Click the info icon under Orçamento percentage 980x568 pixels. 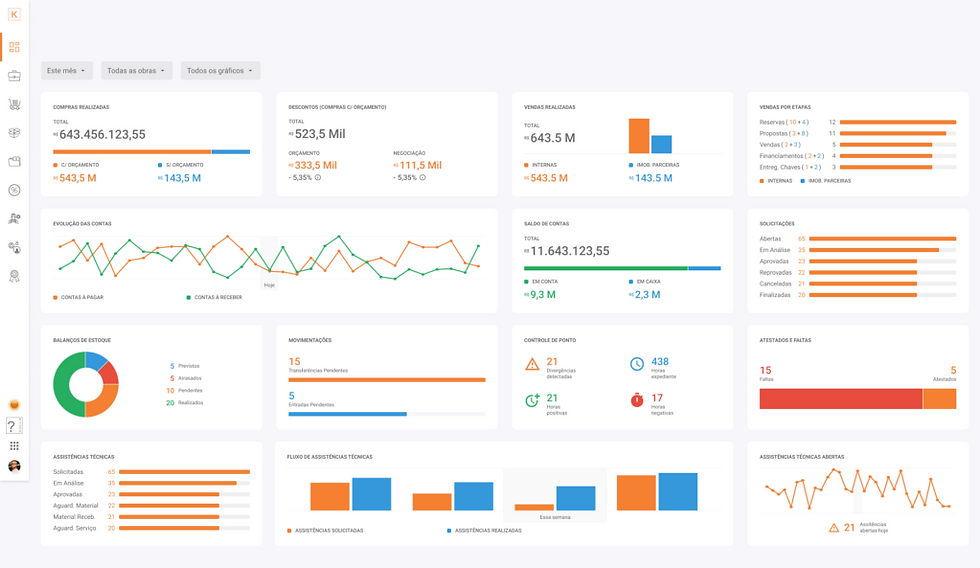318,177
